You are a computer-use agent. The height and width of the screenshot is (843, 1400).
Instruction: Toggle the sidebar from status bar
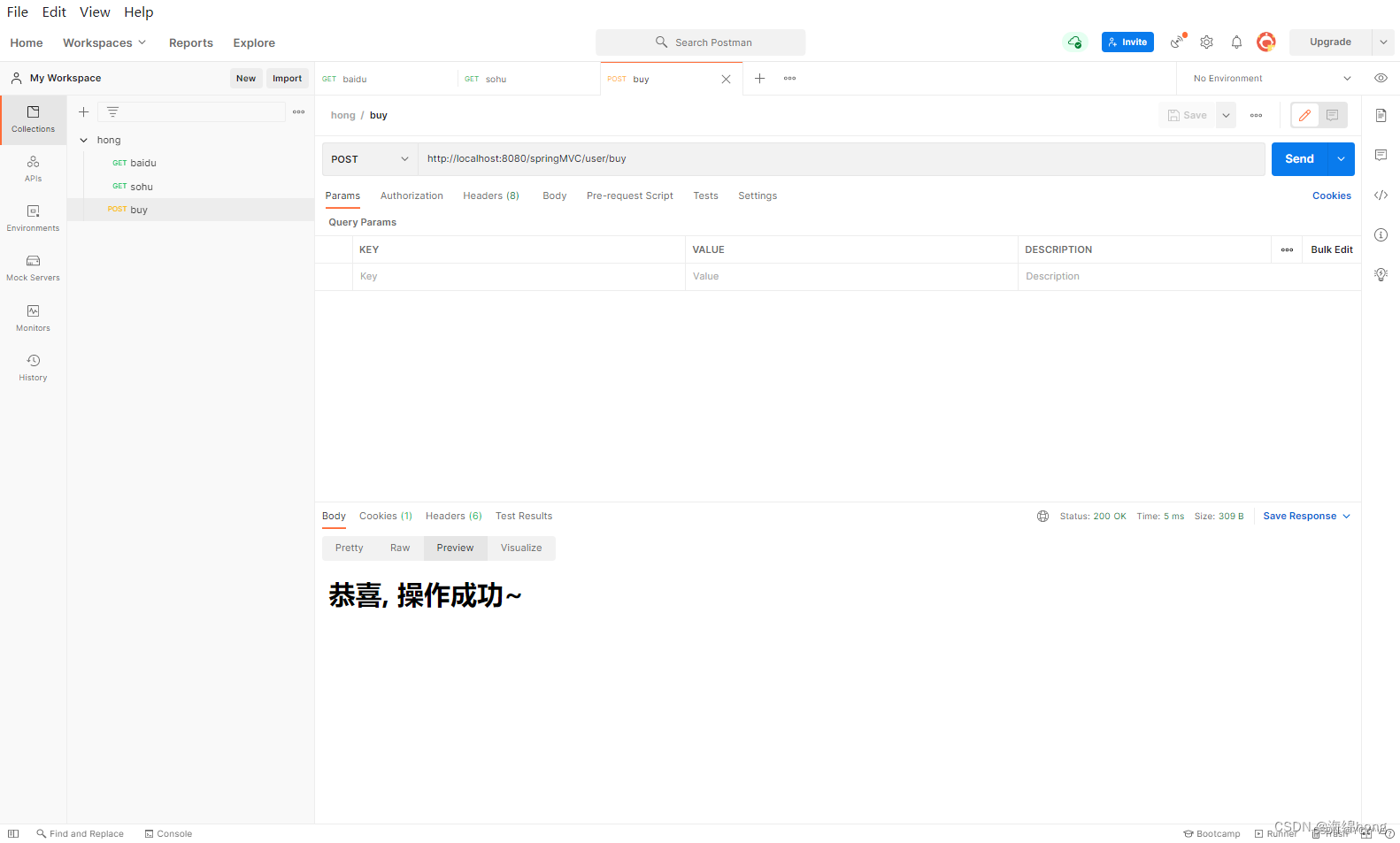coord(13,833)
